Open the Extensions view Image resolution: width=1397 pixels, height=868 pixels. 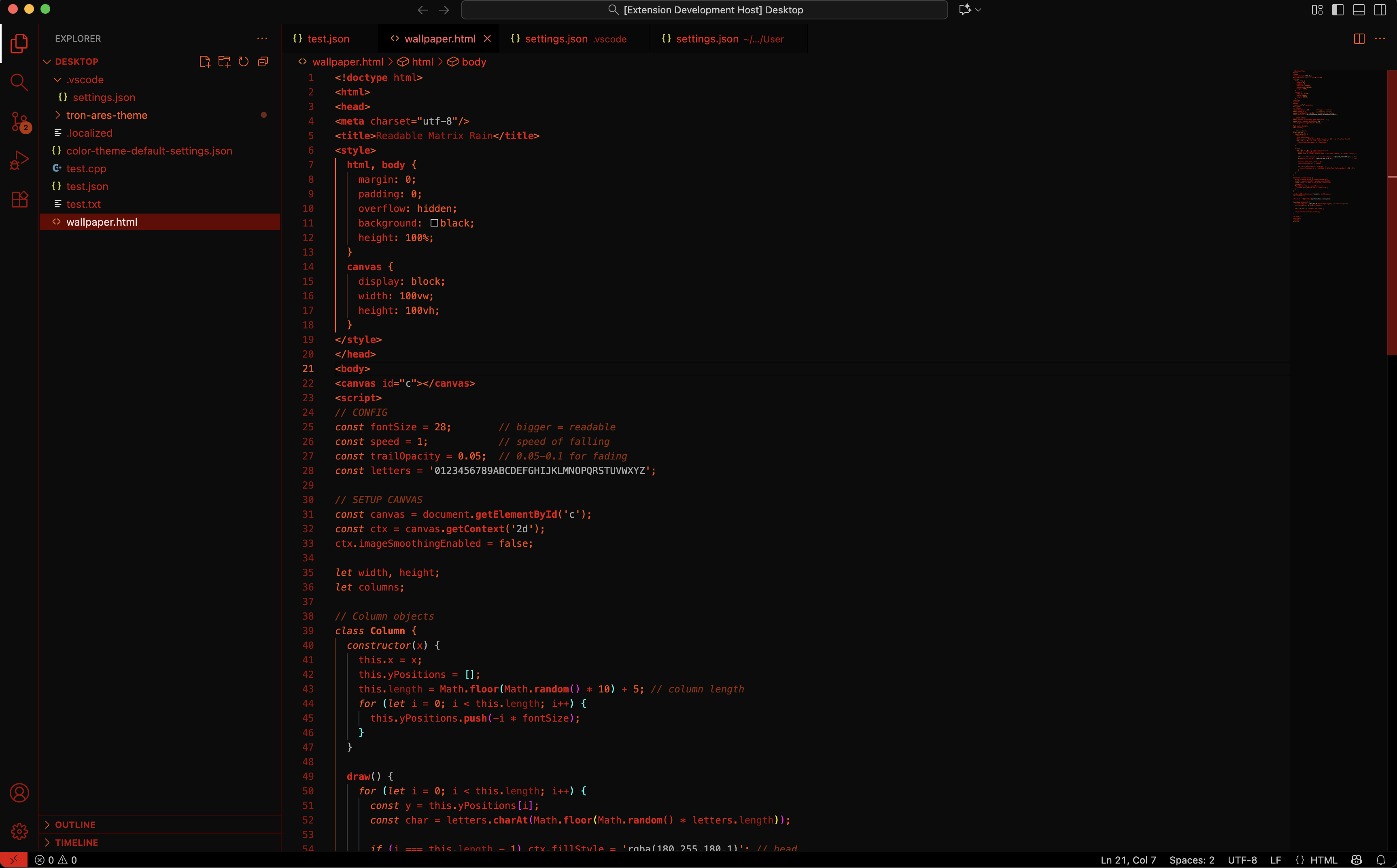click(x=19, y=199)
